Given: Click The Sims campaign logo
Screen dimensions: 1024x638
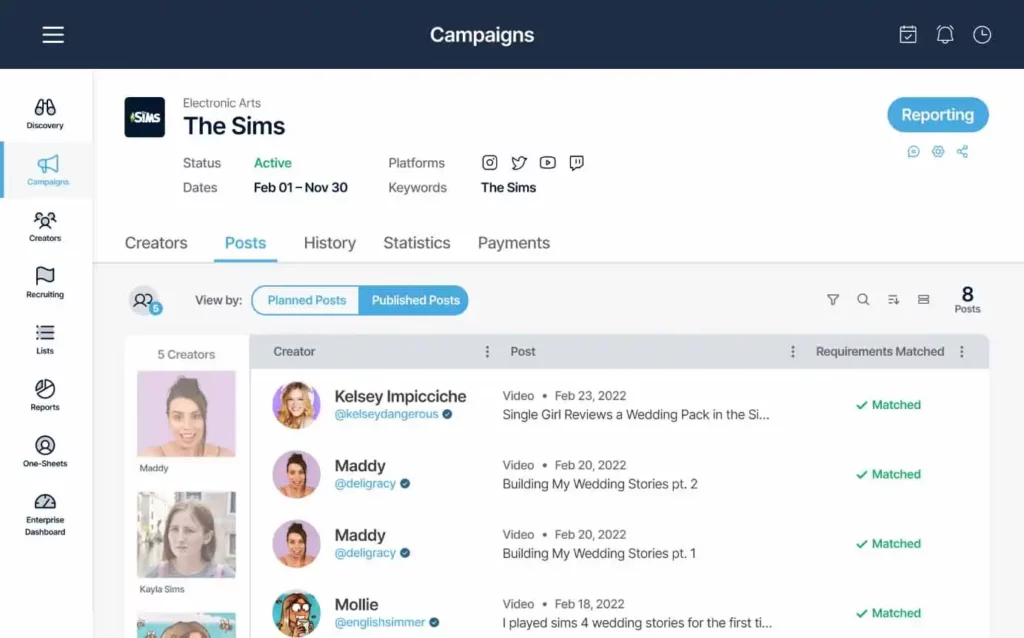Looking at the screenshot, I should click(144, 117).
